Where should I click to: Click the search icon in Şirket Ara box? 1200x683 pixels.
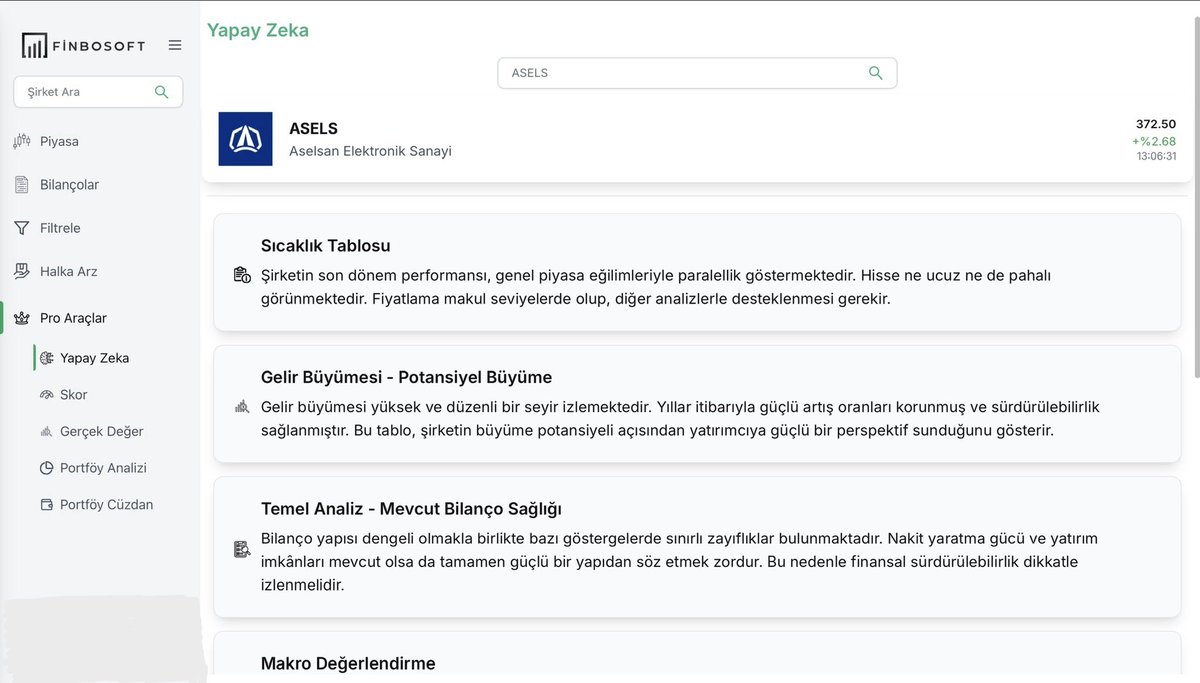pos(161,92)
